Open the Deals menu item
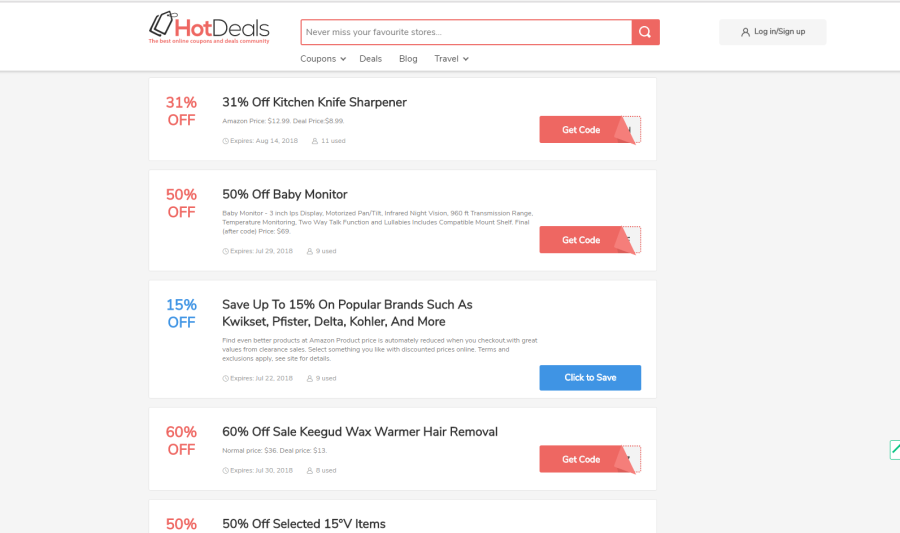This screenshot has height=533, width=900. pyautogui.click(x=370, y=59)
